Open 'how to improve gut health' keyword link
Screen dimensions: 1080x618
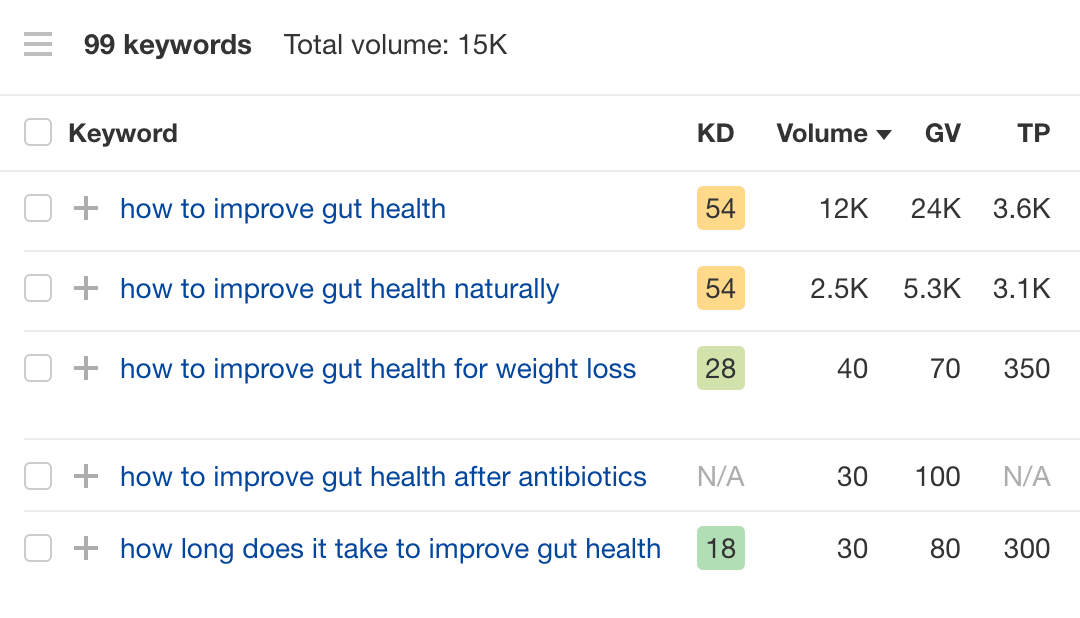tap(283, 209)
